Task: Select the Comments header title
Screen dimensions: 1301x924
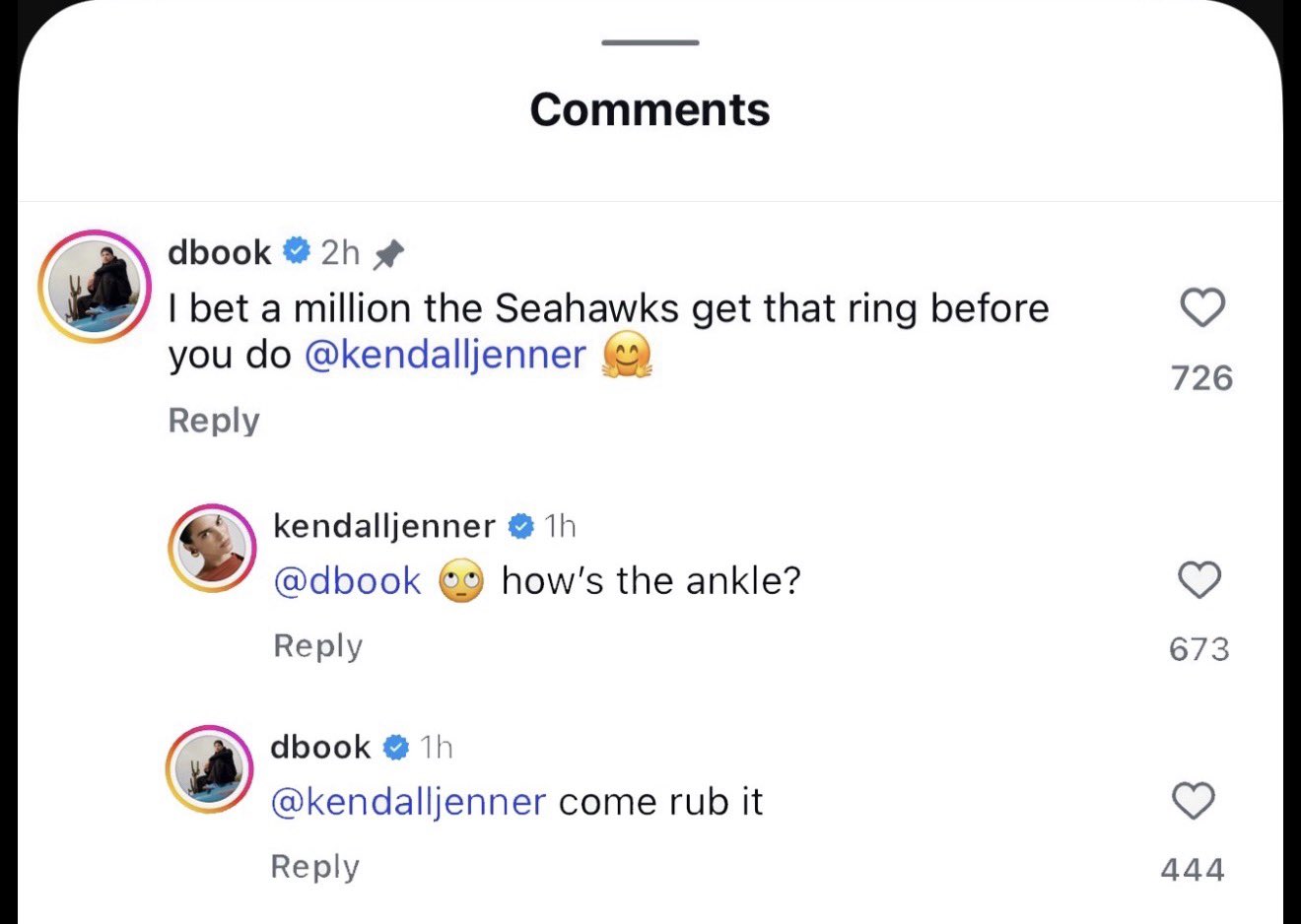Action: pyautogui.click(x=650, y=109)
